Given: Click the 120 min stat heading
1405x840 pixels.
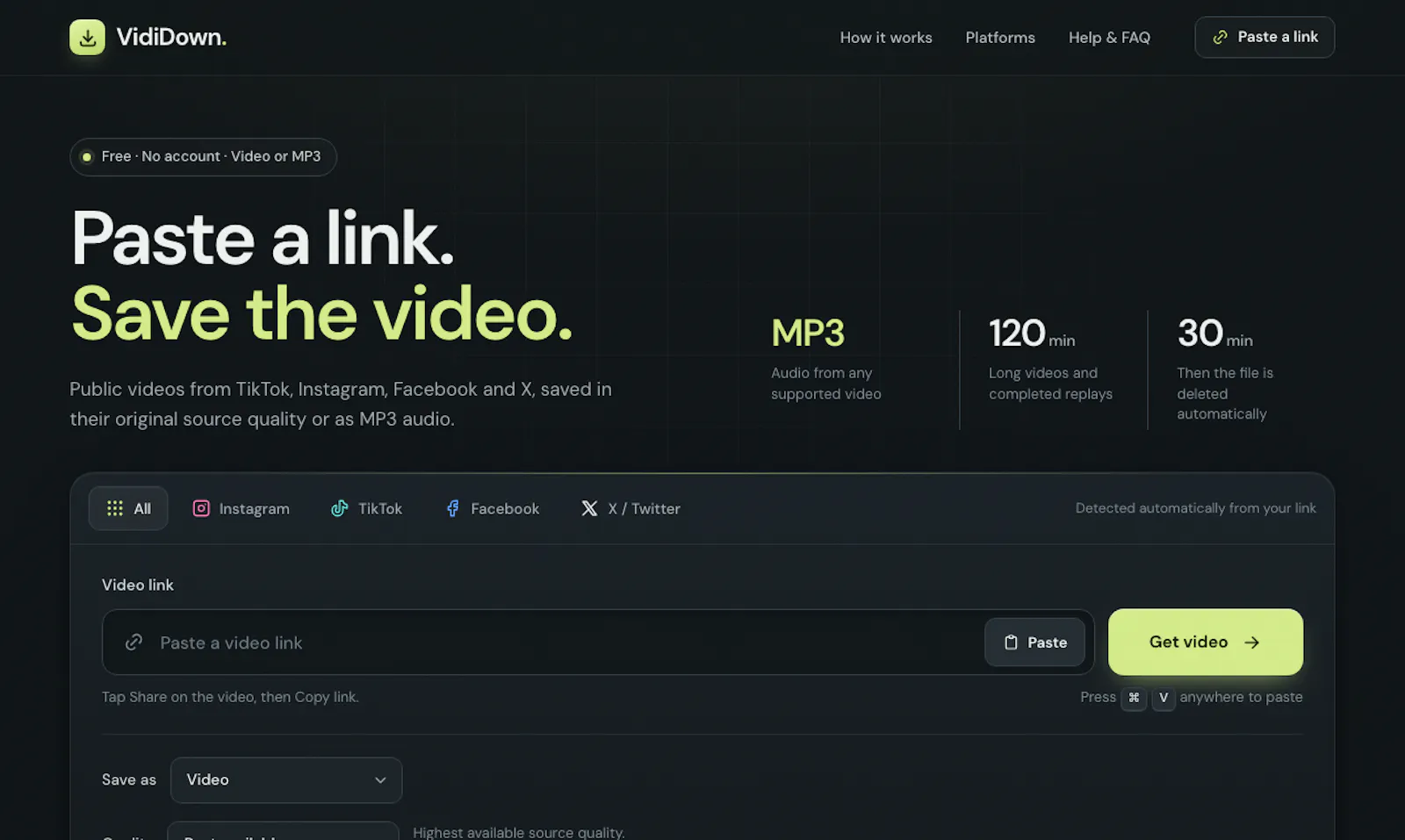Looking at the screenshot, I should (x=1032, y=333).
